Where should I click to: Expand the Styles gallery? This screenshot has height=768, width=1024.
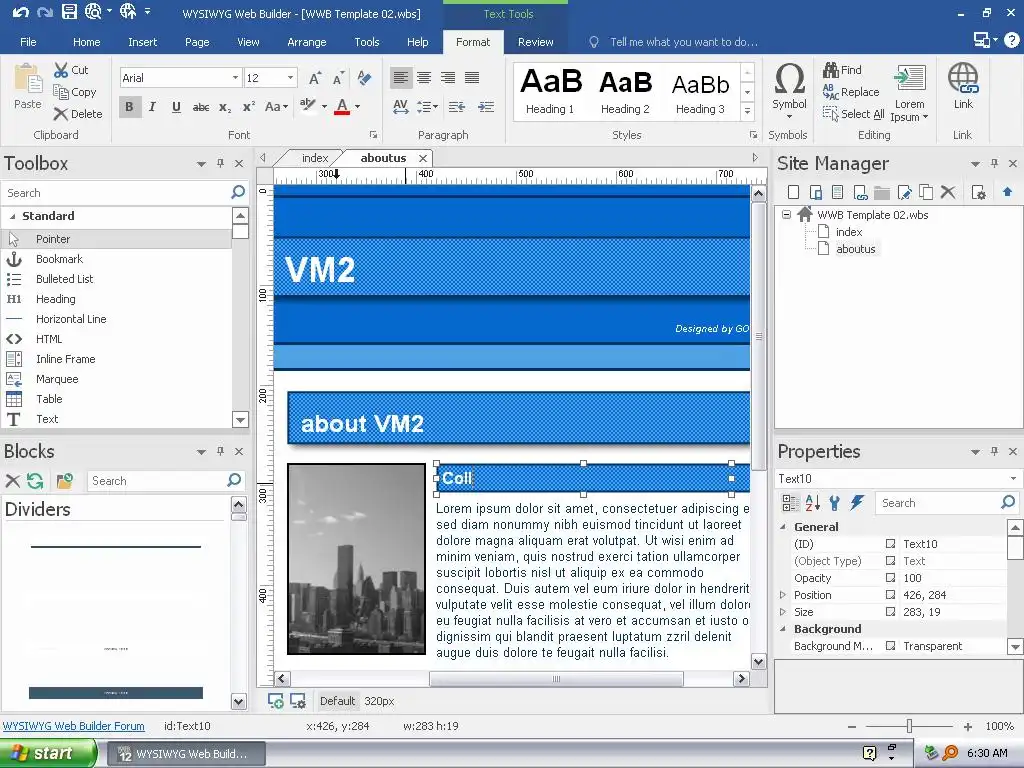tap(748, 112)
